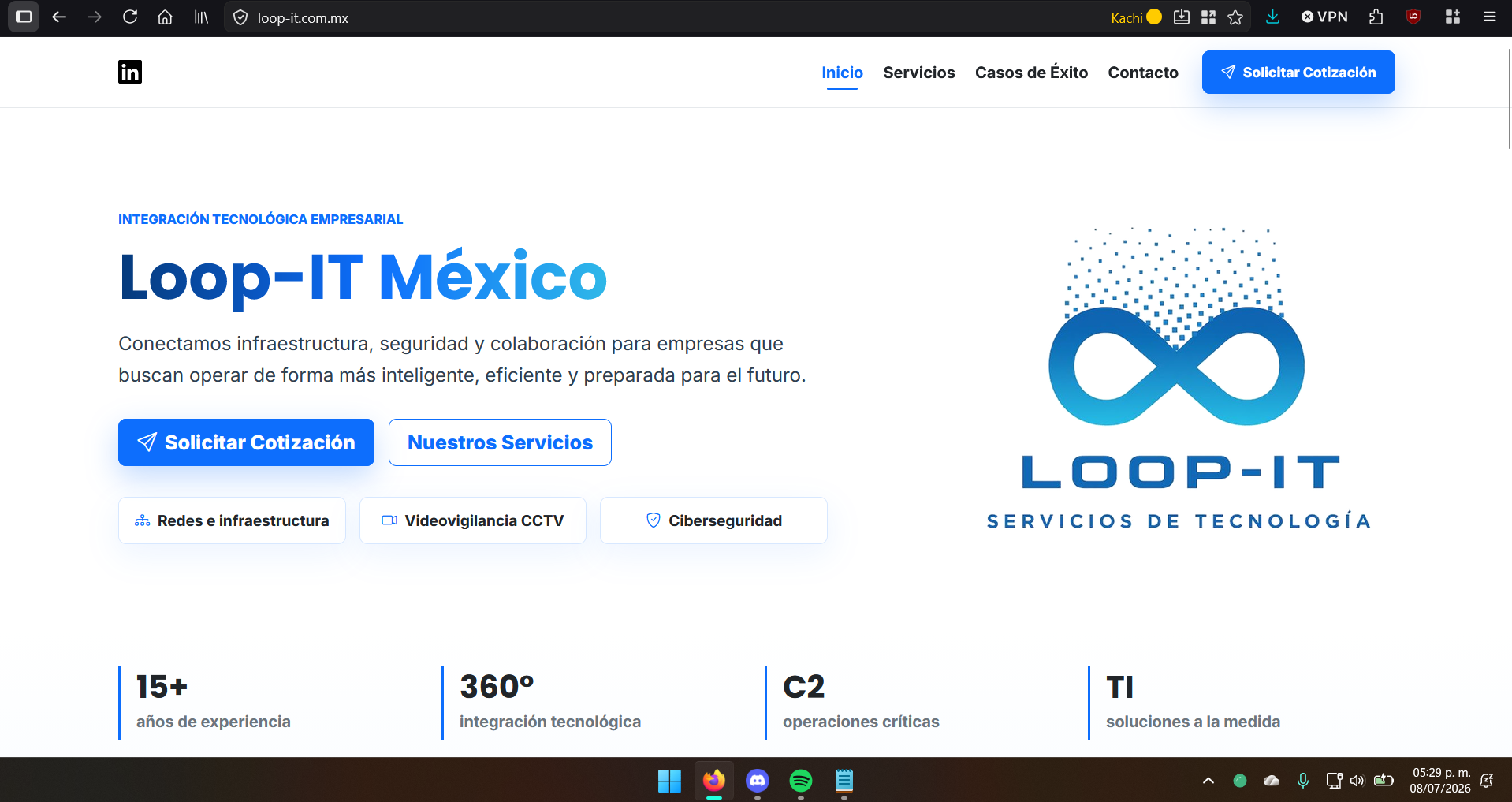Viewport: 1512px width, 802px height.
Task: Select the Inicio navigation item
Action: 842,73
